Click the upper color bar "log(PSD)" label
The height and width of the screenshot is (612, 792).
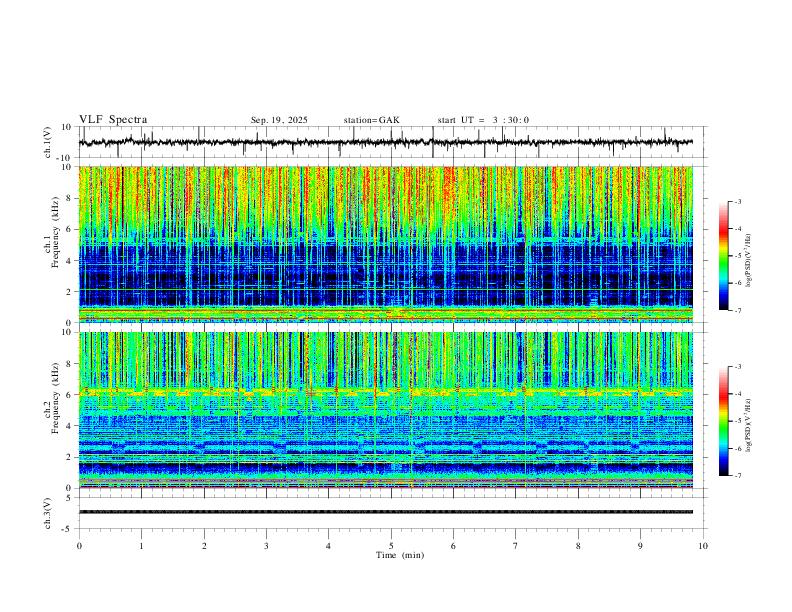(x=749, y=260)
